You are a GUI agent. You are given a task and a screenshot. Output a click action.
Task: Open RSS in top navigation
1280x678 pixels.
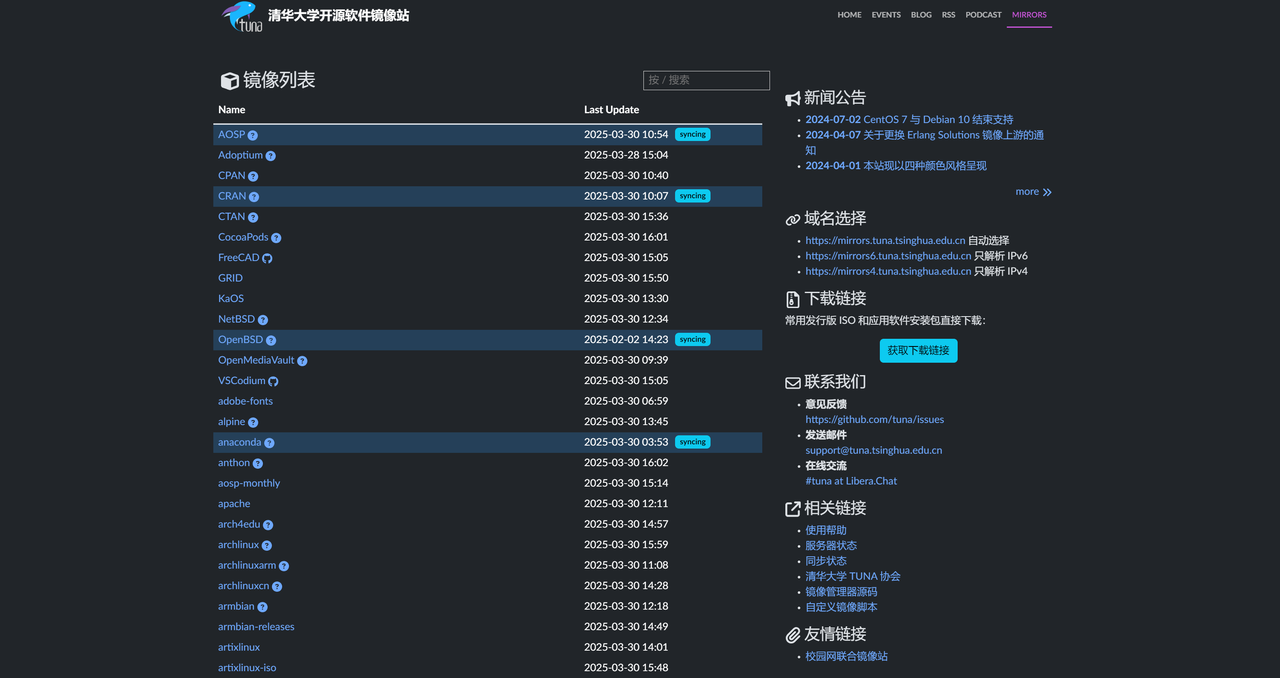tap(948, 15)
